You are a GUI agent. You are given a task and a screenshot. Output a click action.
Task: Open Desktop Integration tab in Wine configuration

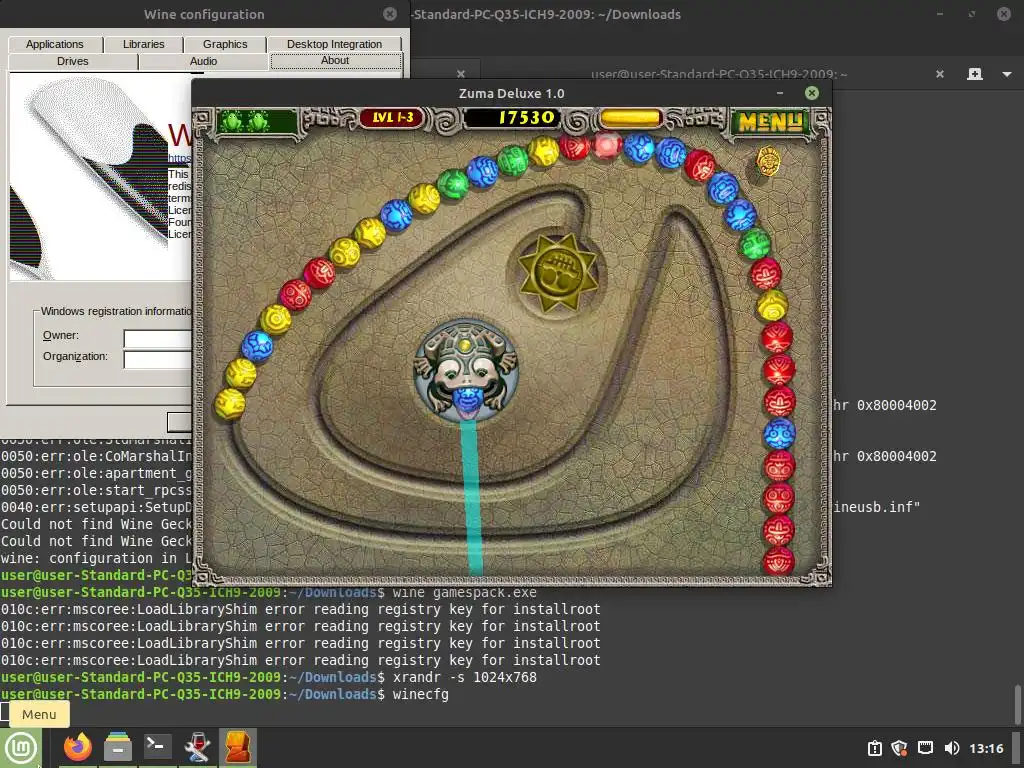tap(334, 44)
